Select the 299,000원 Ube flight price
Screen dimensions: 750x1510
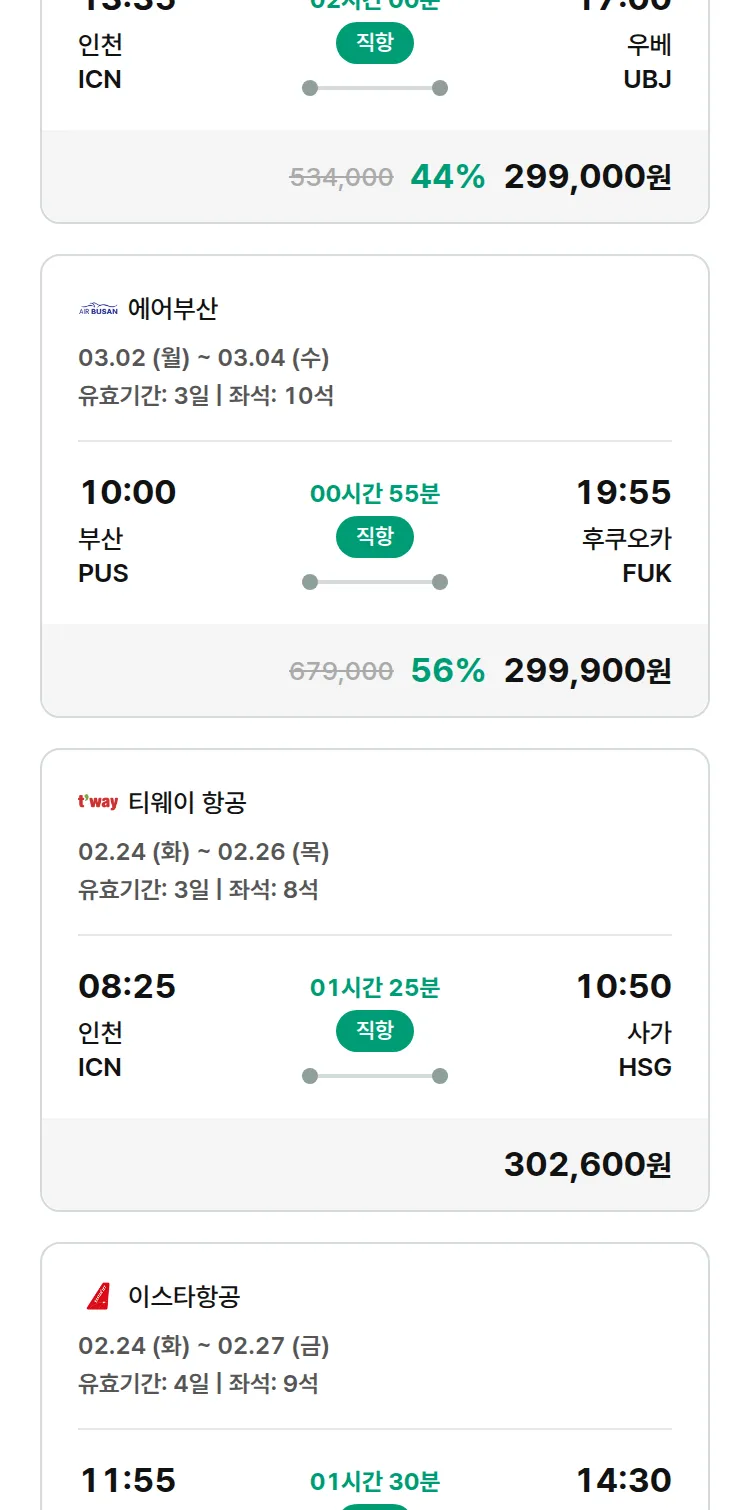pyautogui.click(x=587, y=177)
